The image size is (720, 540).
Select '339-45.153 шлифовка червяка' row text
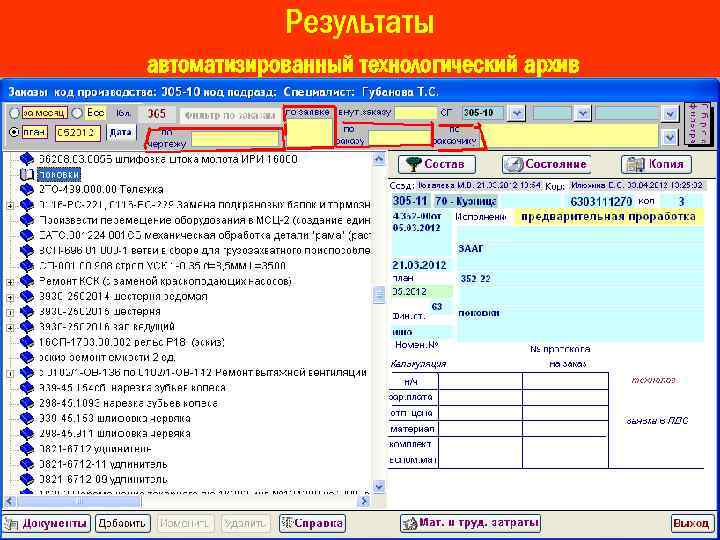coord(115,418)
